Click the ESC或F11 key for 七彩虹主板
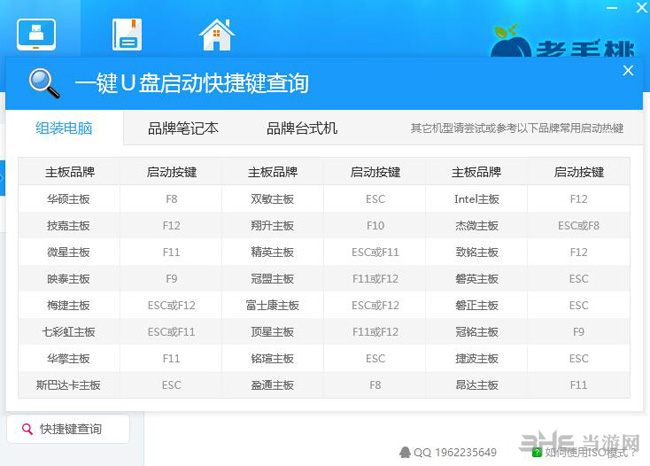 tap(171, 332)
